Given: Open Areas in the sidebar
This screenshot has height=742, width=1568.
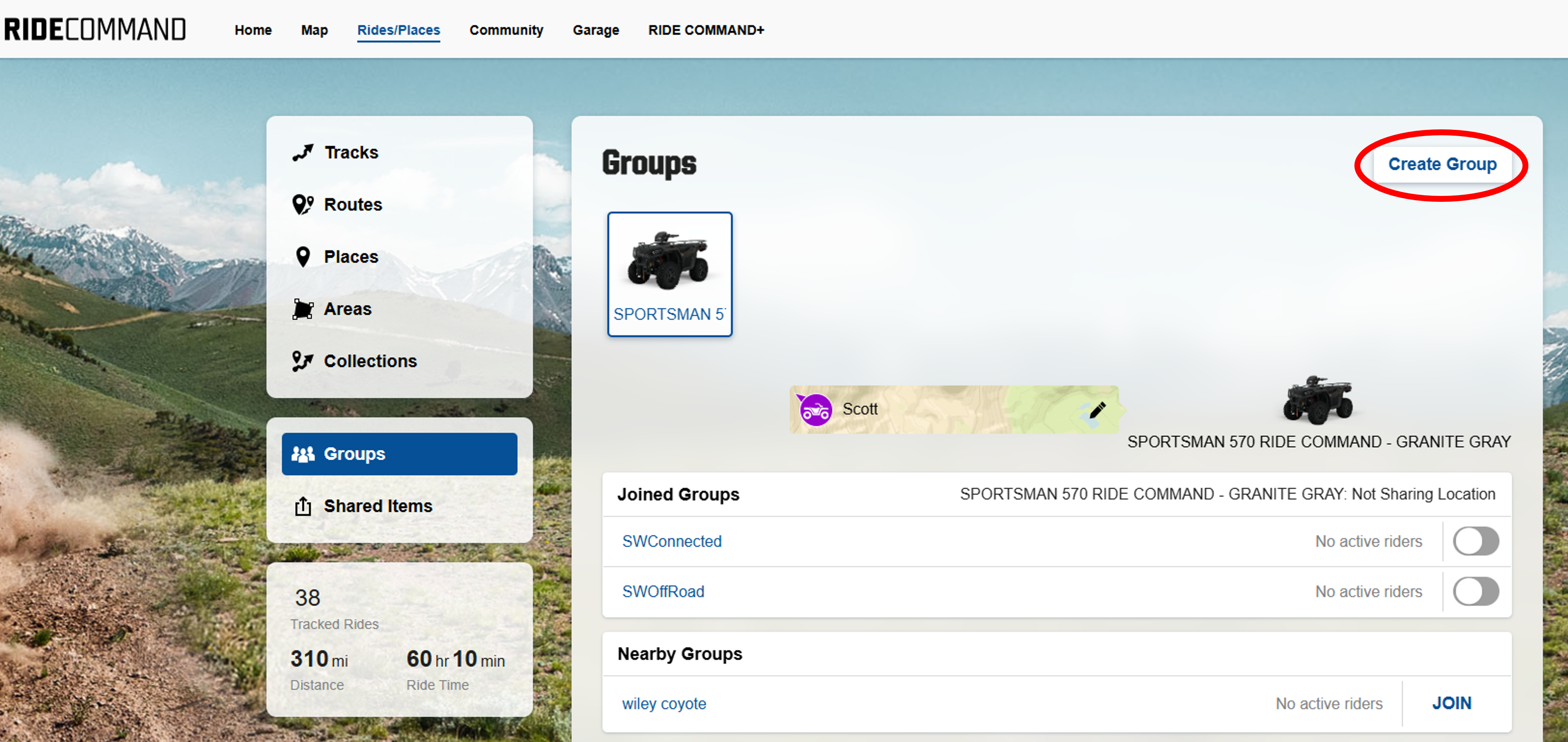Looking at the screenshot, I should point(399,309).
